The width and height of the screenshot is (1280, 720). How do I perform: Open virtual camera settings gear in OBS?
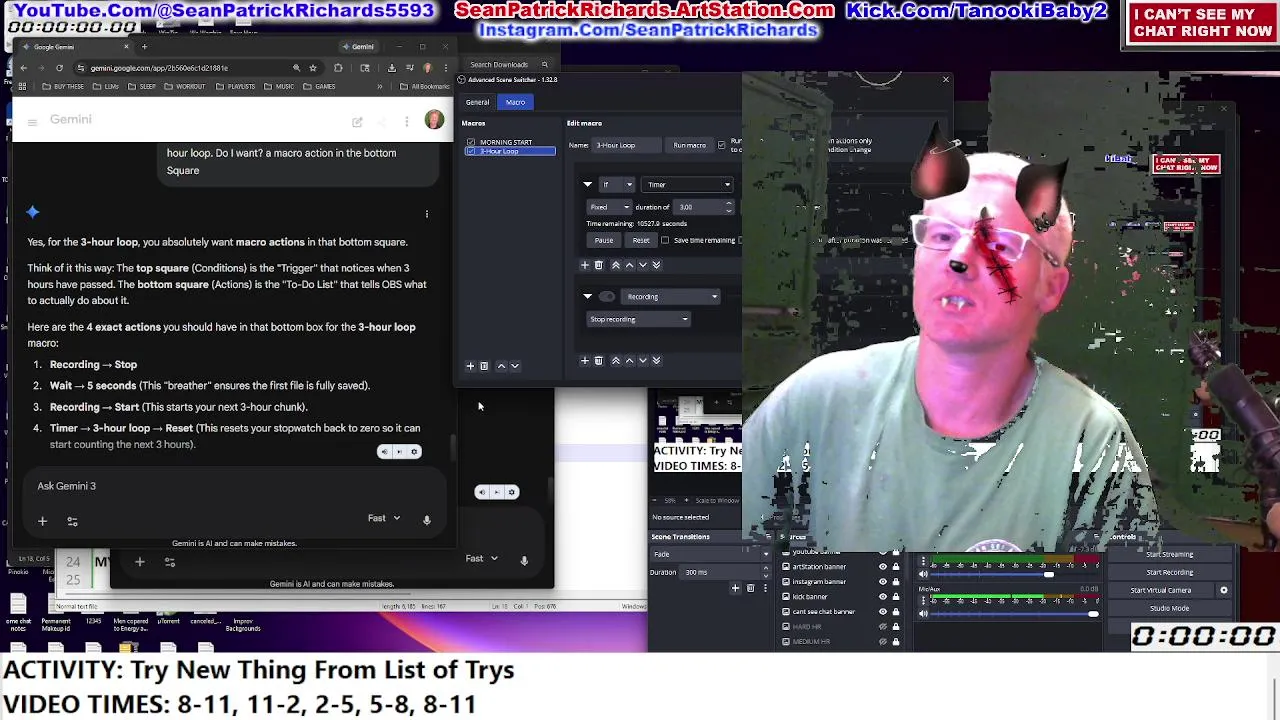coord(1223,590)
